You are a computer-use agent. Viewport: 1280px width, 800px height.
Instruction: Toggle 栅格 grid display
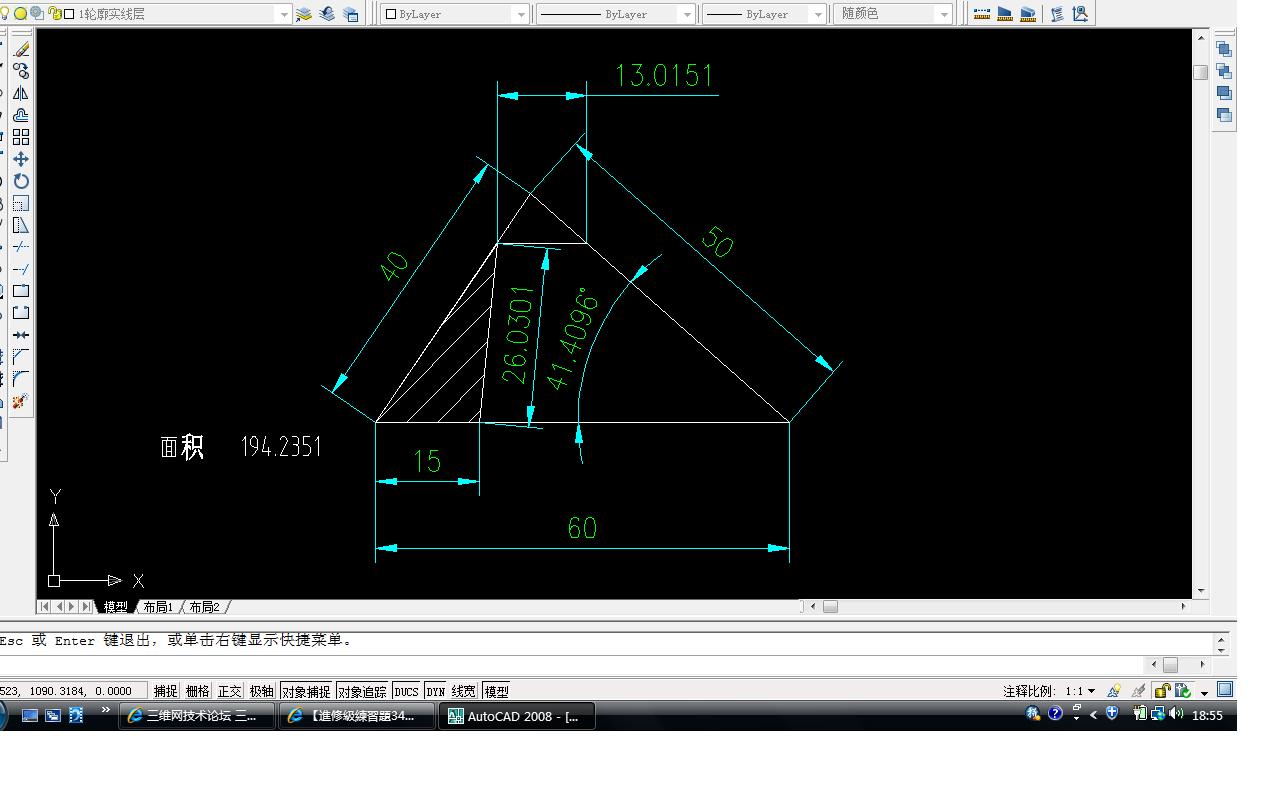pyautogui.click(x=198, y=691)
